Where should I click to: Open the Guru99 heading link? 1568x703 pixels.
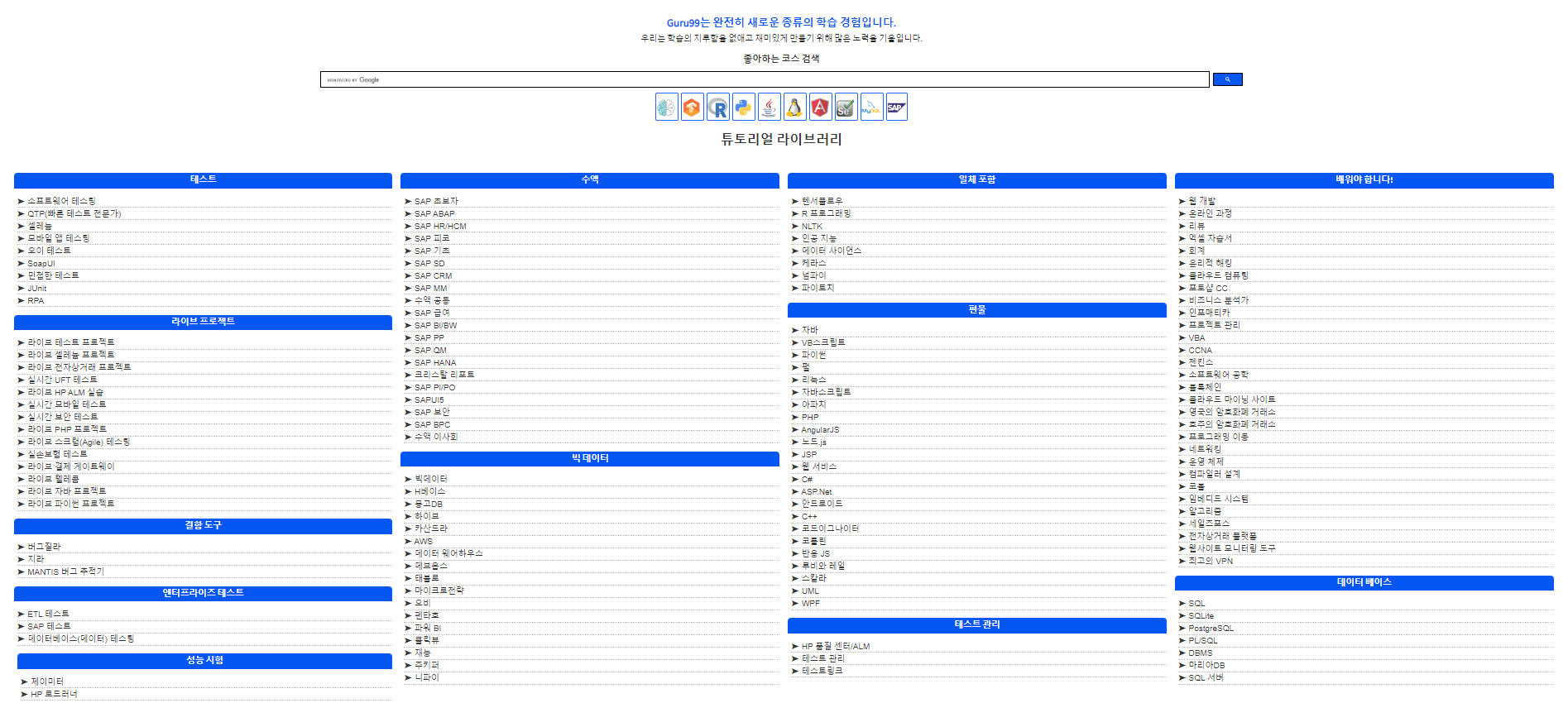(781, 22)
